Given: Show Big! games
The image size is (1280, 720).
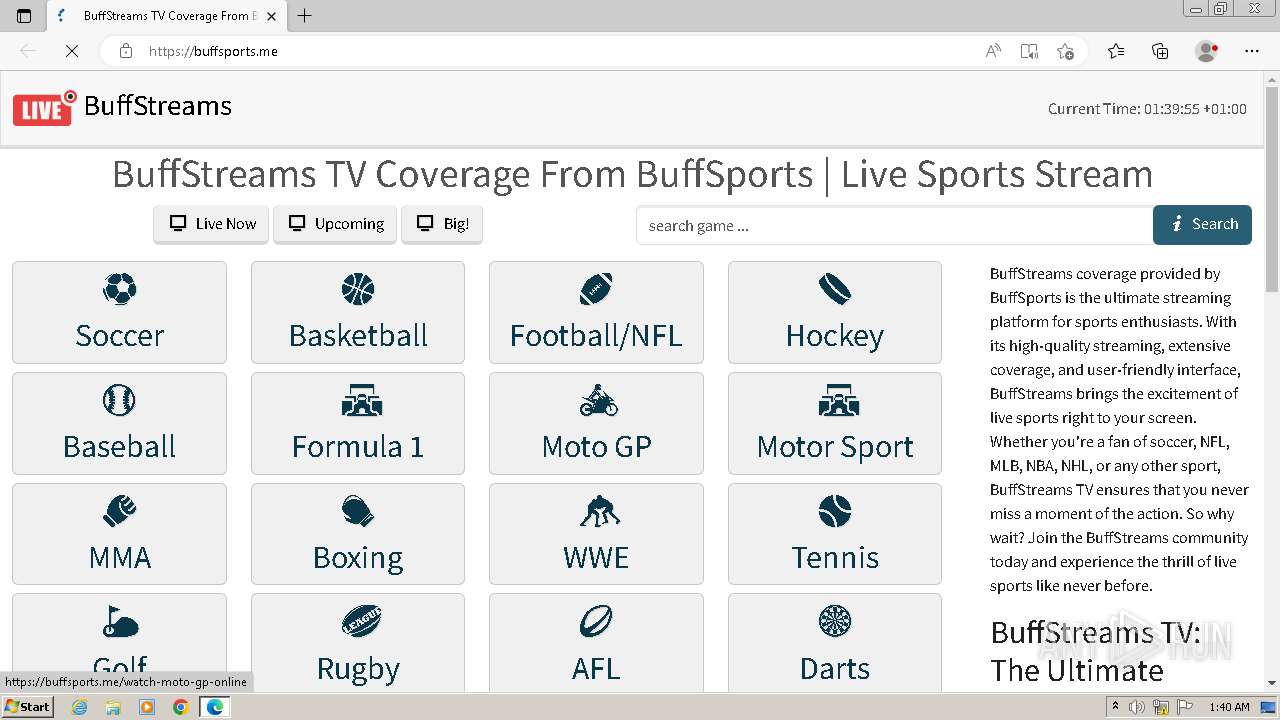Looking at the screenshot, I should [442, 224].
